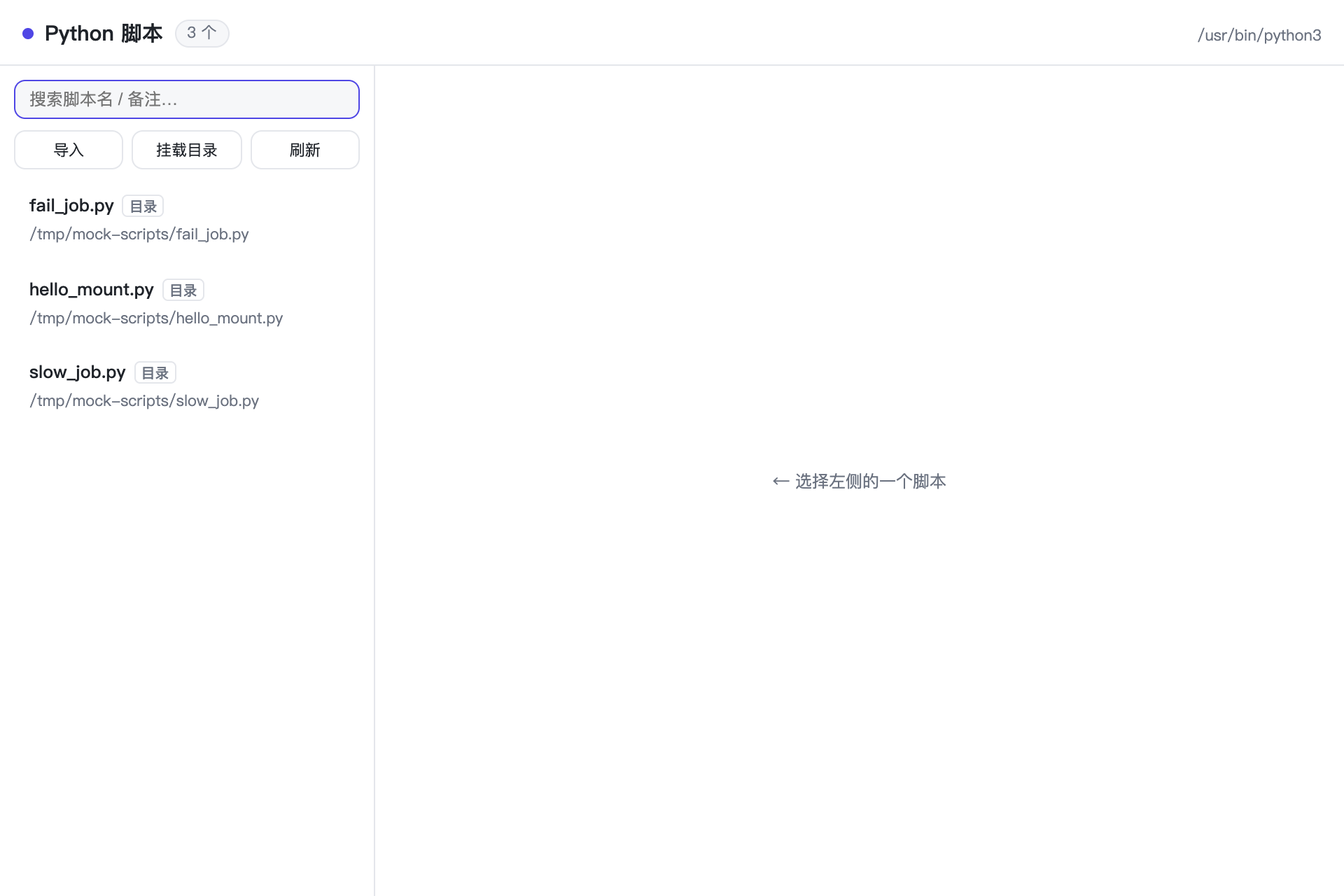Viewport: 1344px width, 896px height.
Task: Click the blue status dot in header
Action: coord(28,34)
